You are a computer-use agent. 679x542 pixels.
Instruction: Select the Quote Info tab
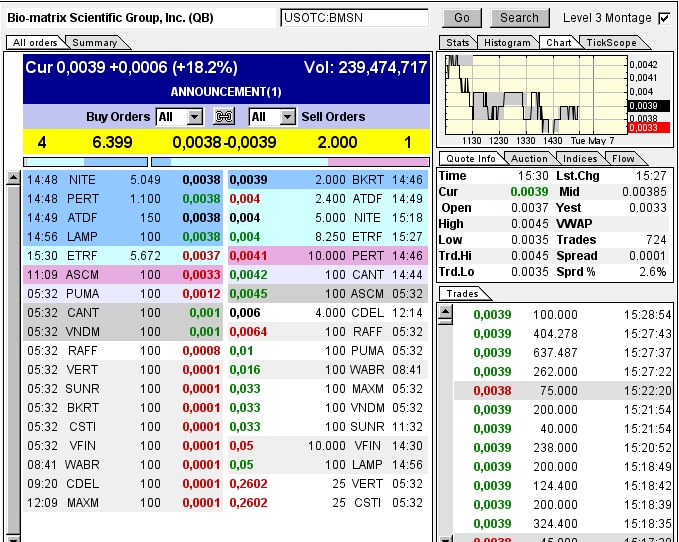tap(471, 158)
